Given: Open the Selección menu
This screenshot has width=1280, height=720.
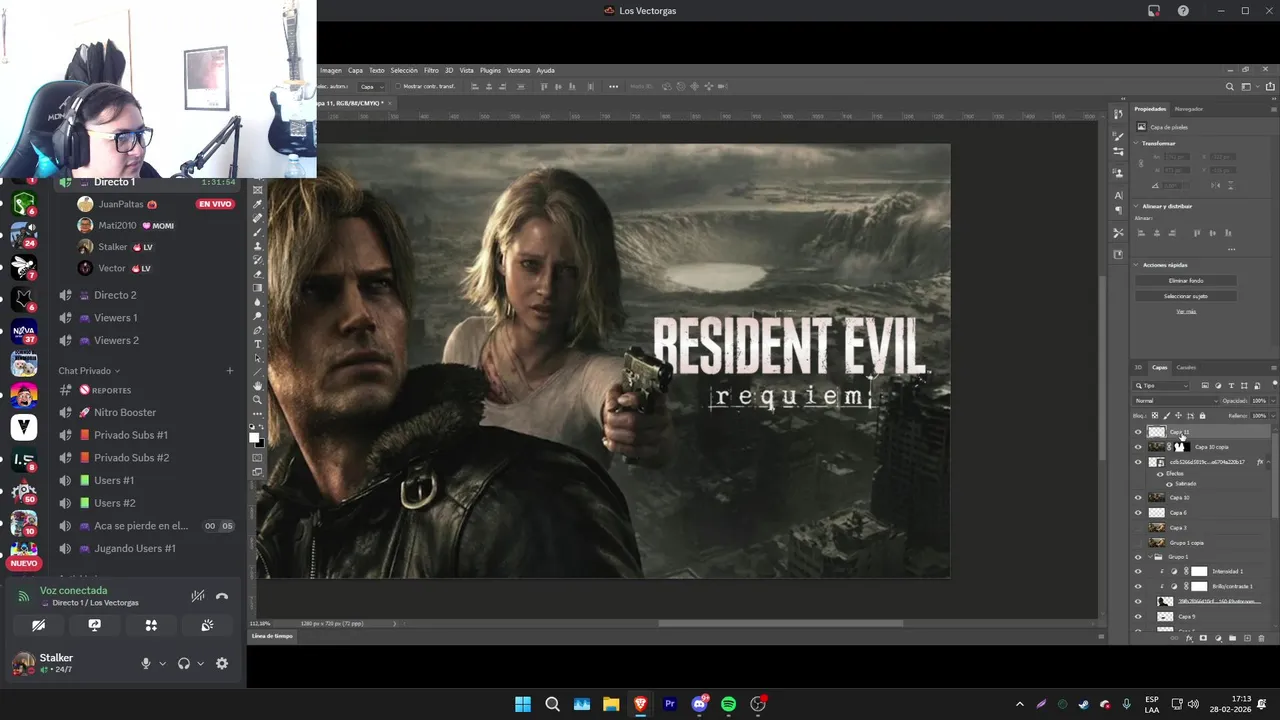Looking at the screenshot, I should tap(404, 70).
